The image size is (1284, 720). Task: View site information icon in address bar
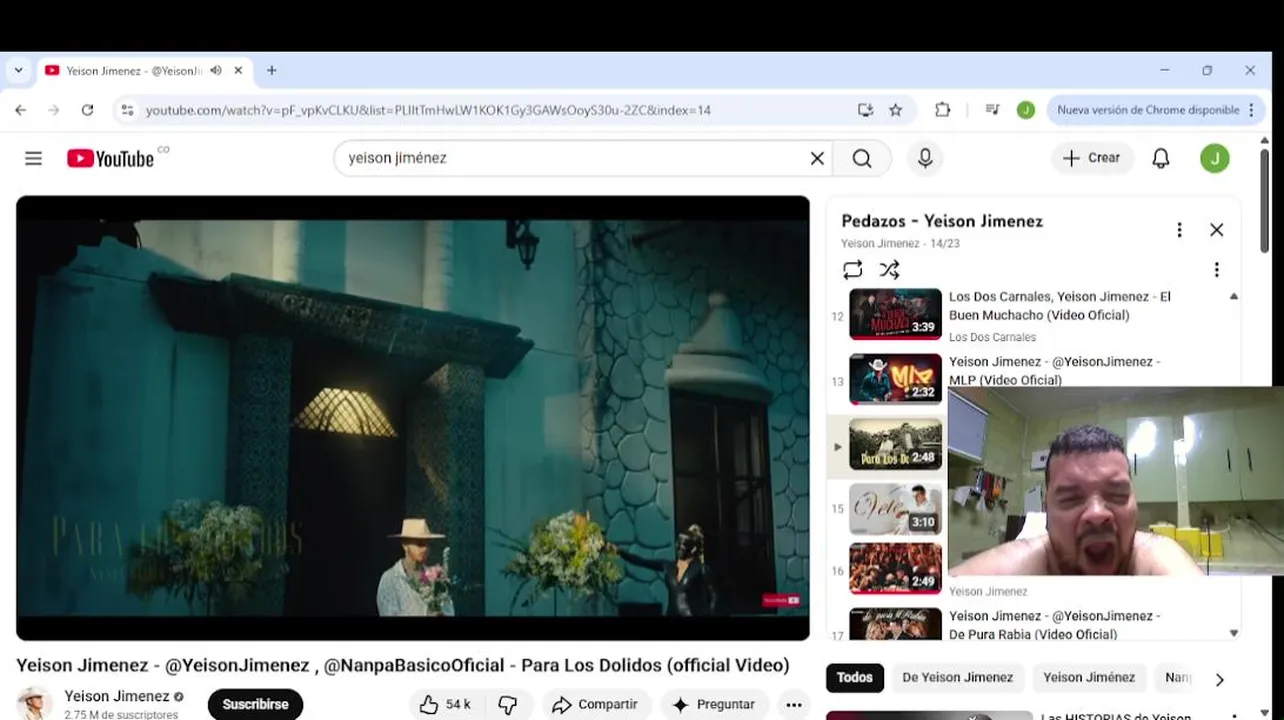tap(127, 110)
